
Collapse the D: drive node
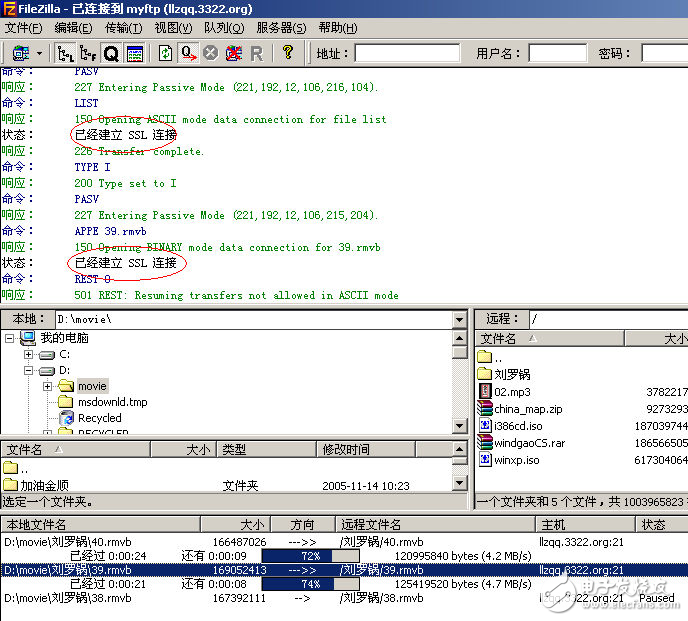coord(29,370)
